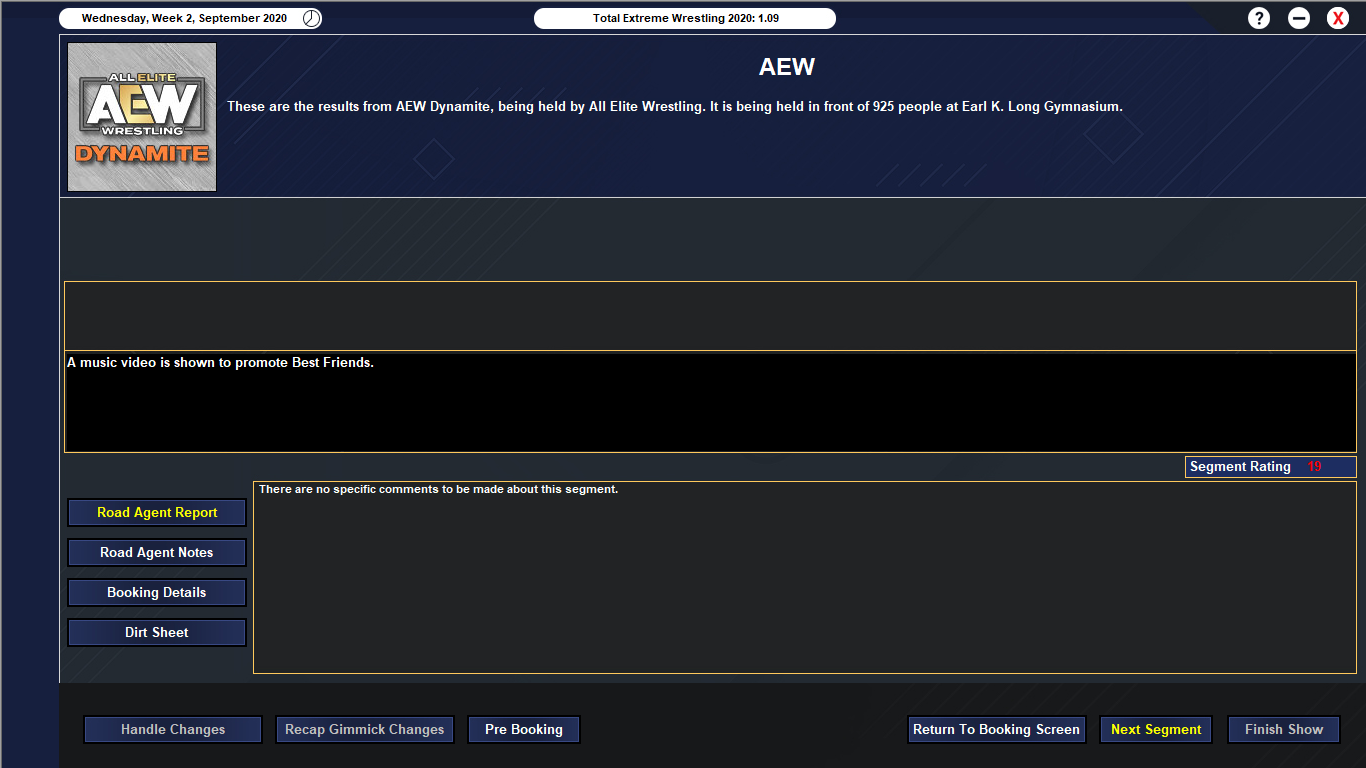Viewport: 1366px width, 768px height.
Task: Click Recap Gimmick Changes button
Action: (364, 729)
